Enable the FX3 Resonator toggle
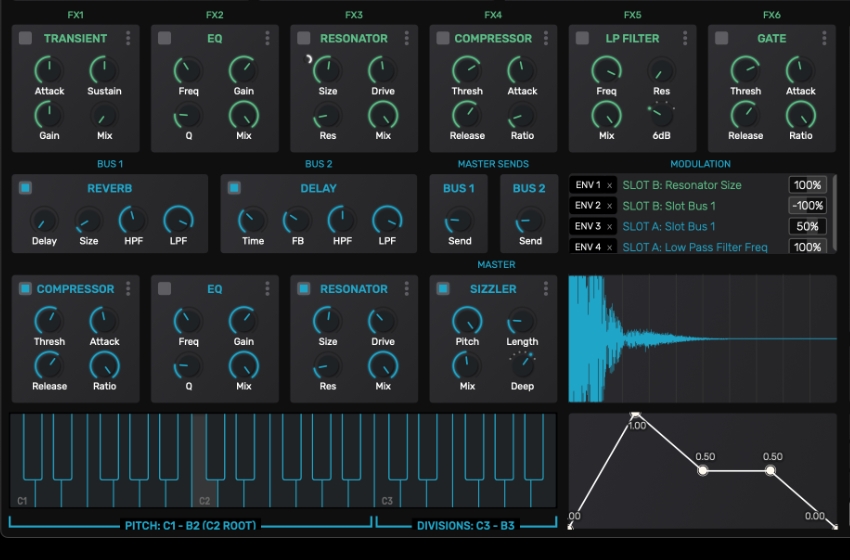Image resolution: width=850 pixels, height=560 pixels. point(304,38)
